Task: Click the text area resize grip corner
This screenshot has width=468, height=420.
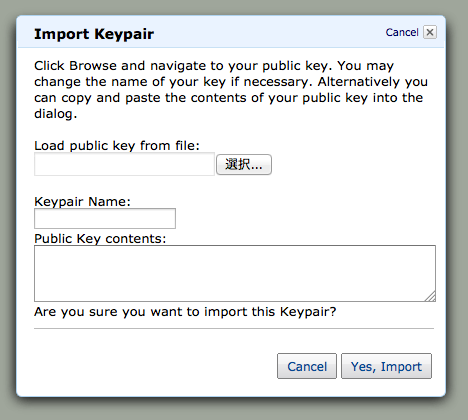Action: pyautogui.click(x=431, y=297)
